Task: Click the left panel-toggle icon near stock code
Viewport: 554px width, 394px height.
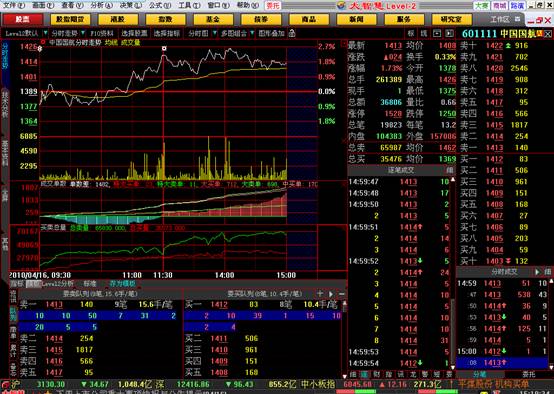Action: click(x=437, y=33)
